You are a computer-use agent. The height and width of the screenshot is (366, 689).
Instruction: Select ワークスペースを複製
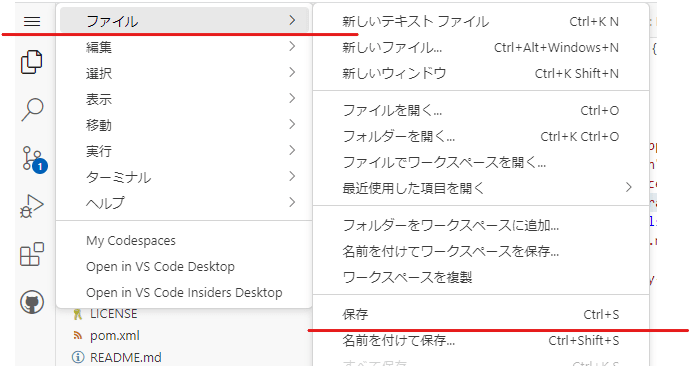(x=481, y=277)
